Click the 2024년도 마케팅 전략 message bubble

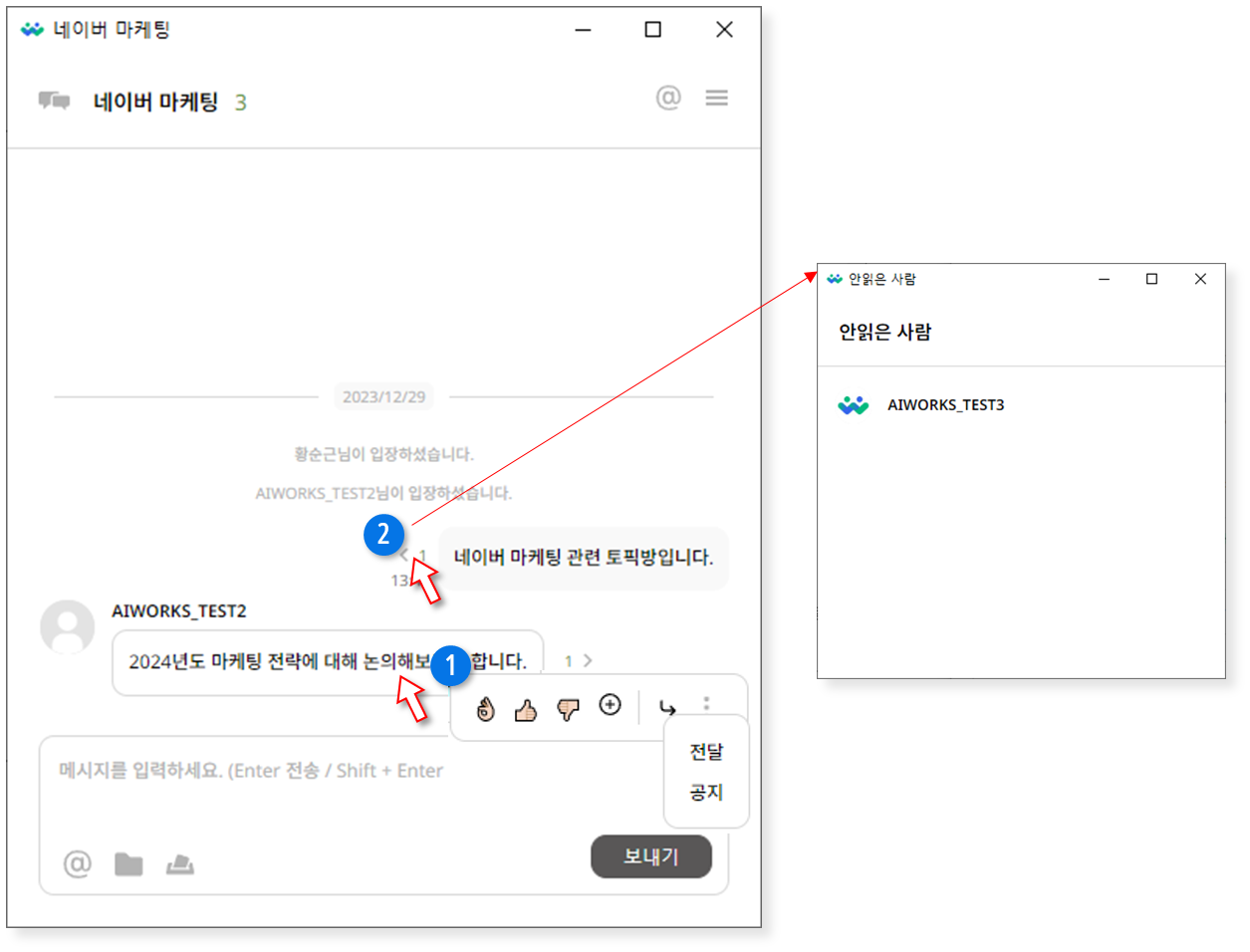328,662
